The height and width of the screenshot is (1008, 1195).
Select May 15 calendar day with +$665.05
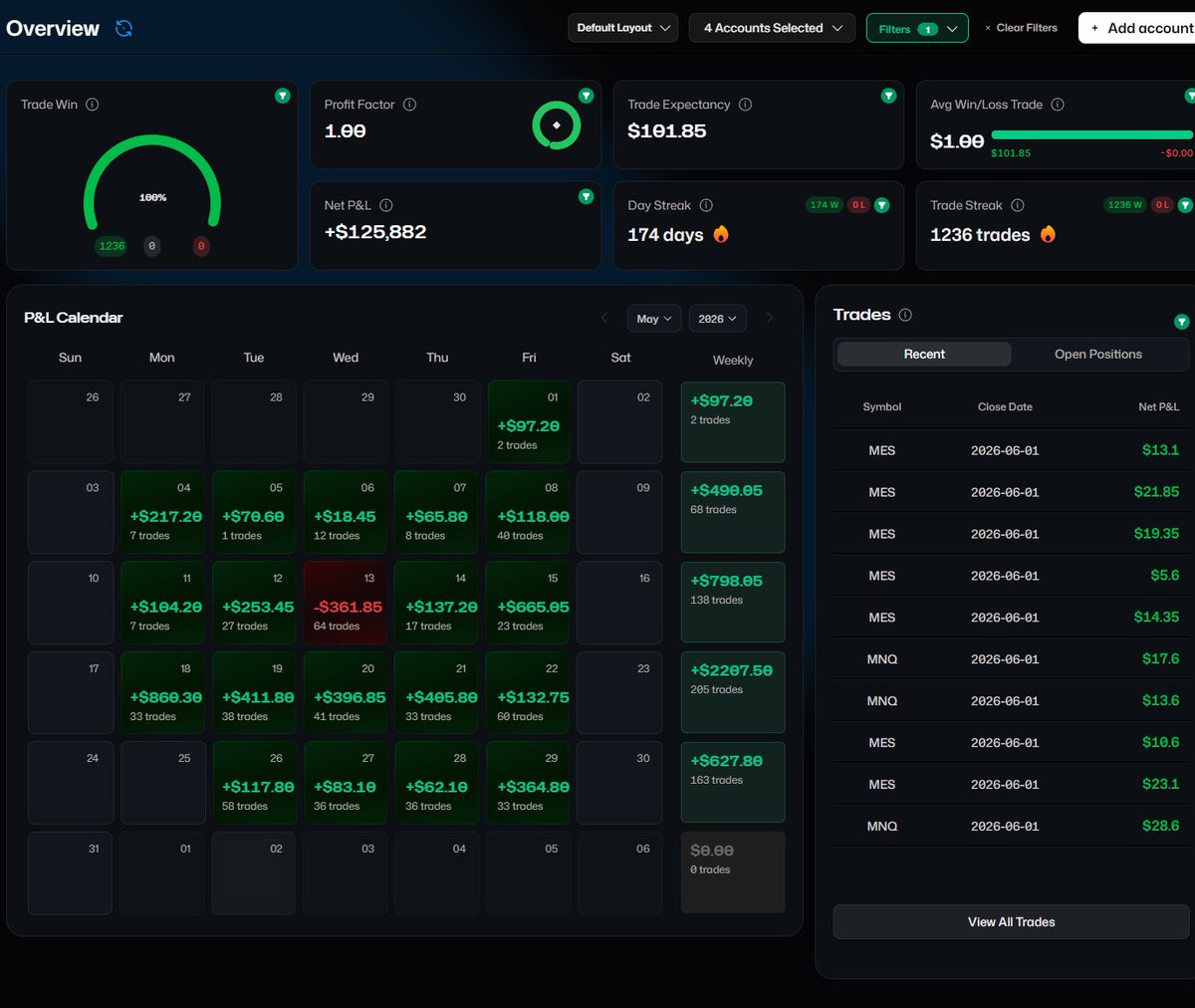528,603
